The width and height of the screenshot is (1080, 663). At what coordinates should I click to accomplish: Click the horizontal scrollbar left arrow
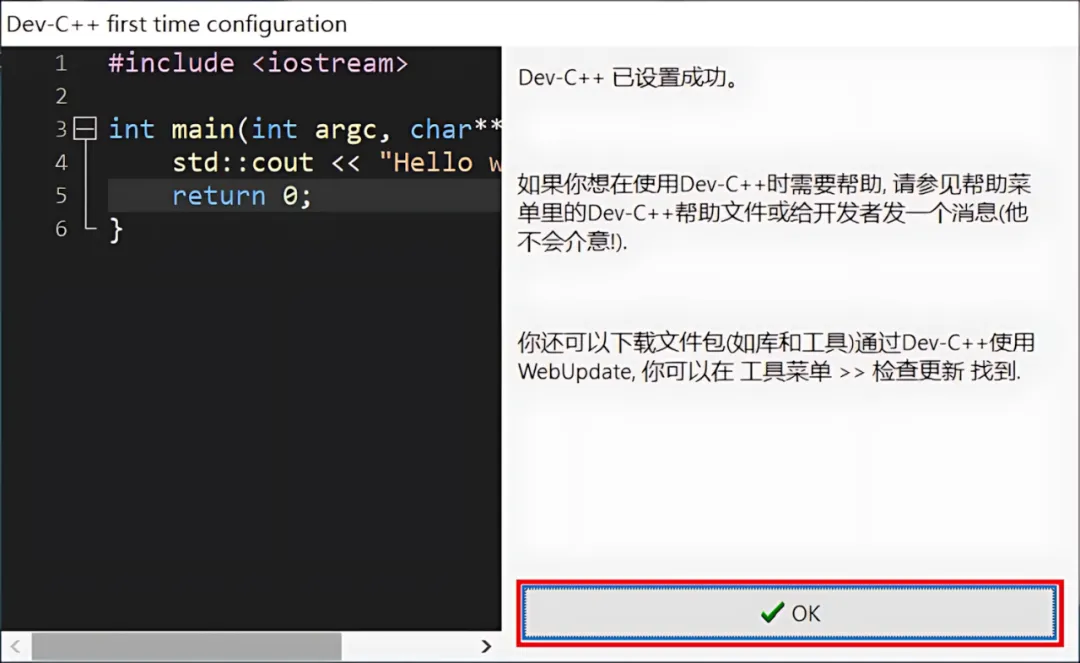click(15, 646)
